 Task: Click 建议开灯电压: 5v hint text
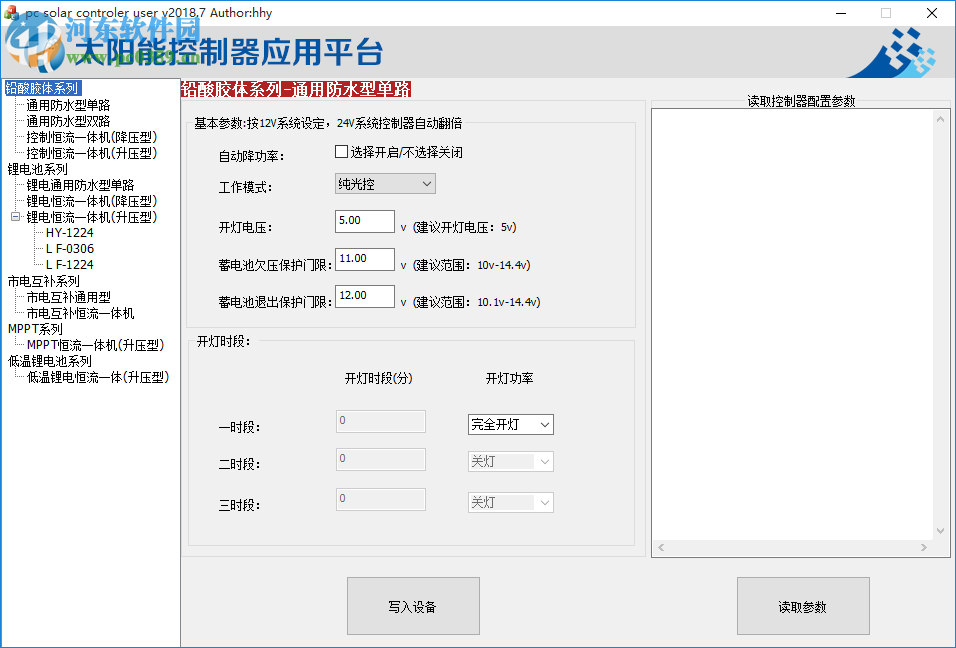[x=465, y=227]
